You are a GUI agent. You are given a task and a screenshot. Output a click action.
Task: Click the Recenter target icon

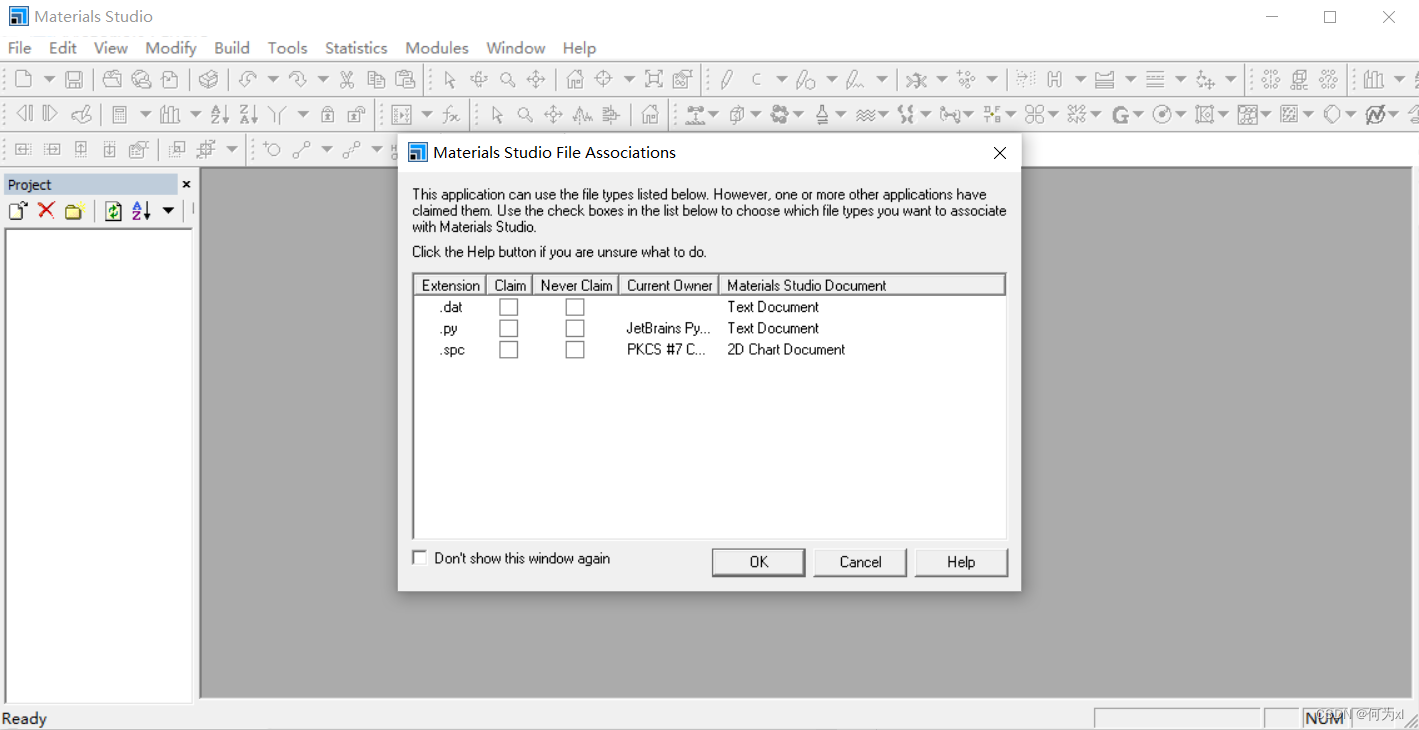click(603, 79)
